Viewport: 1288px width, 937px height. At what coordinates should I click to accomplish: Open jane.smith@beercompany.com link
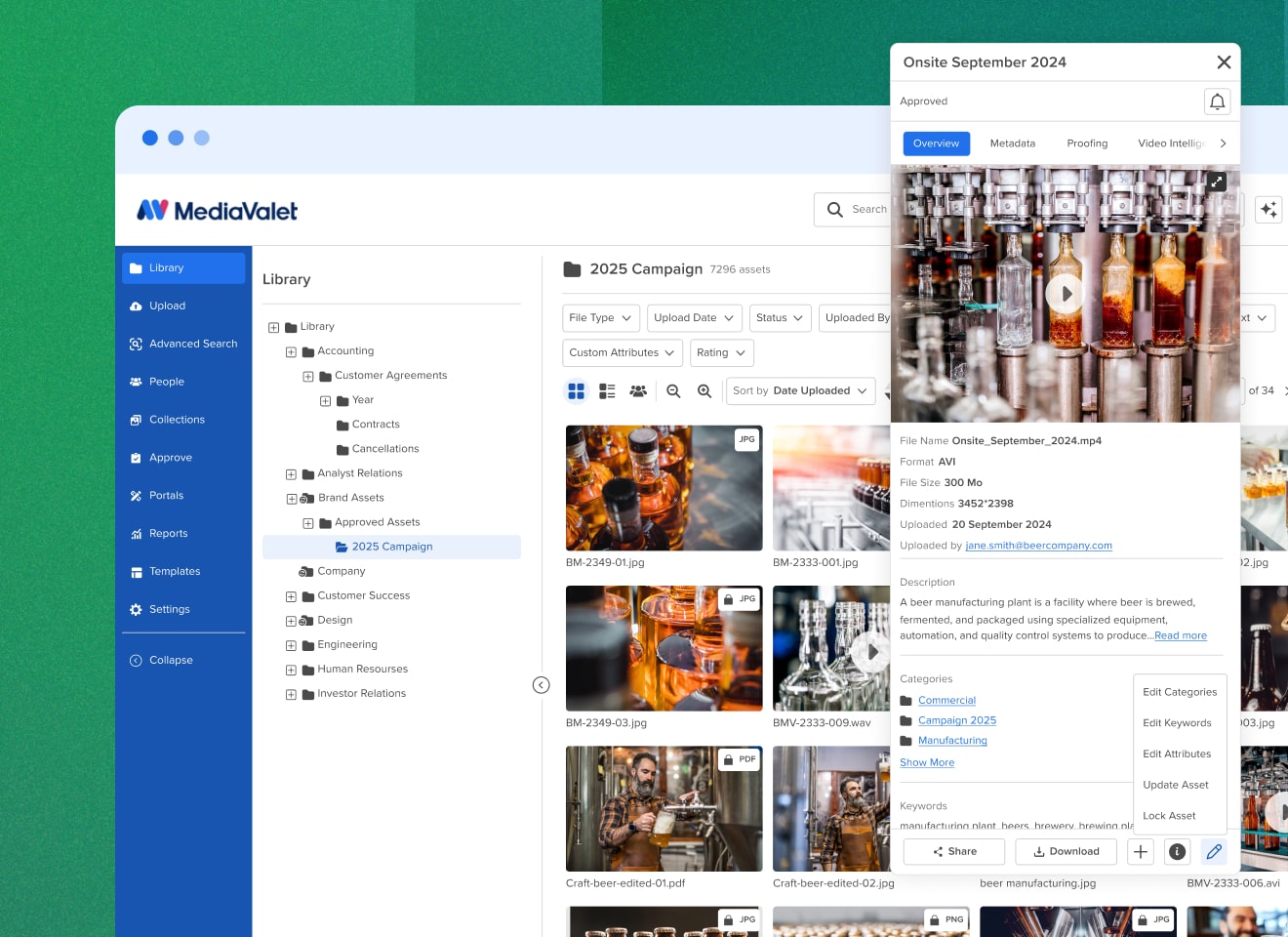pyautogui.click(x=1039, y=546)
